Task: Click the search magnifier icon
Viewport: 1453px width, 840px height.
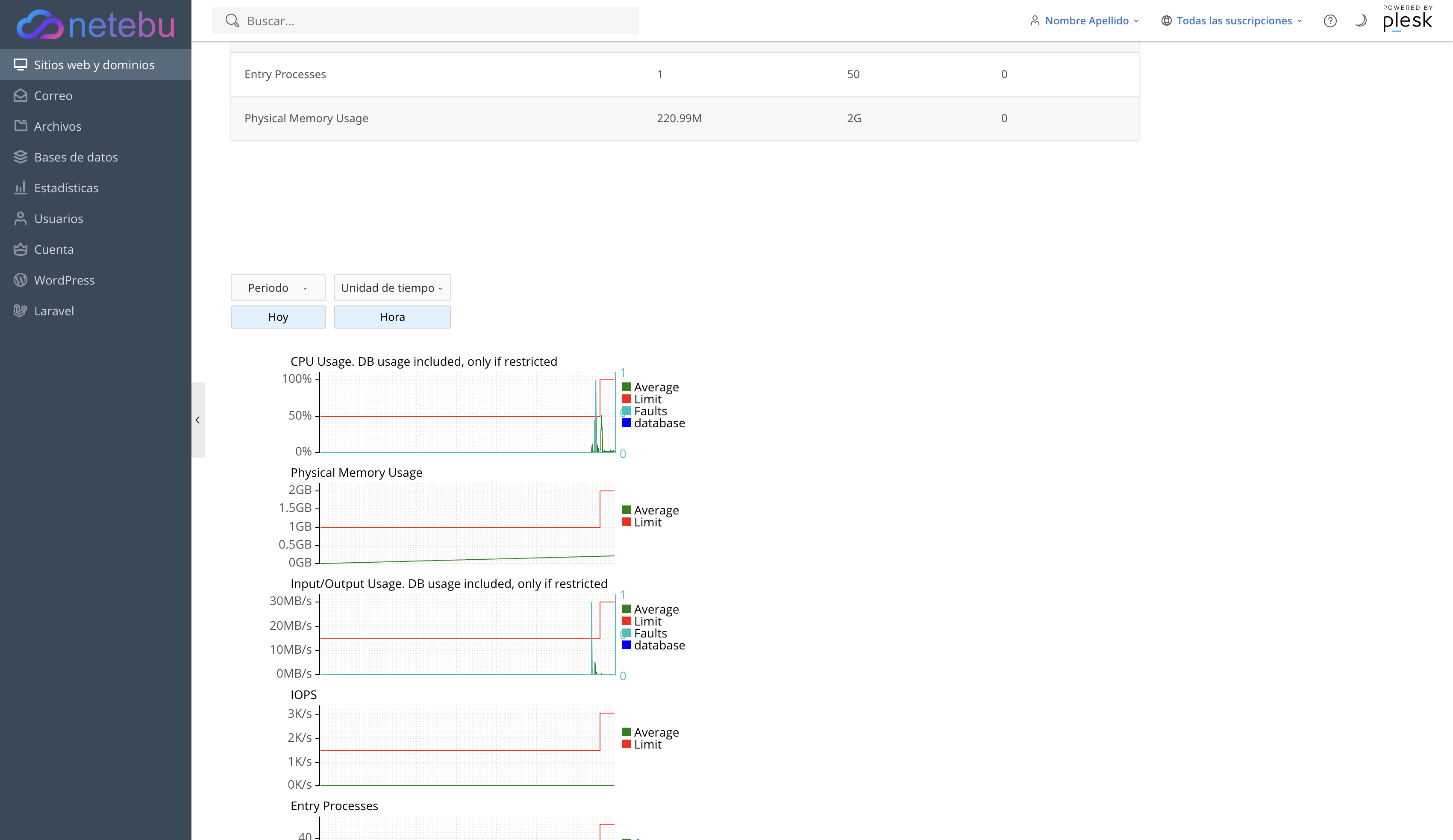Action: coord(232,21)
